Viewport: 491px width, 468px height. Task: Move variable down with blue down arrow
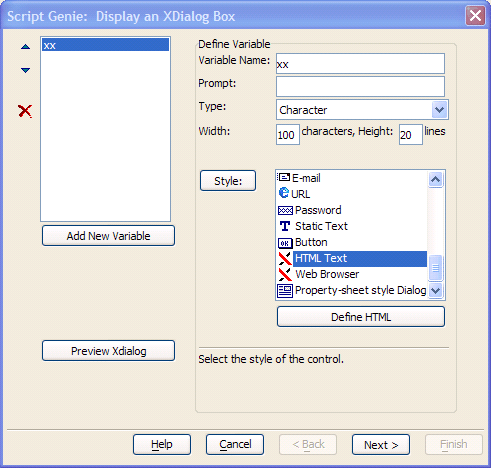pyautogui.click(x=25, y=70)
